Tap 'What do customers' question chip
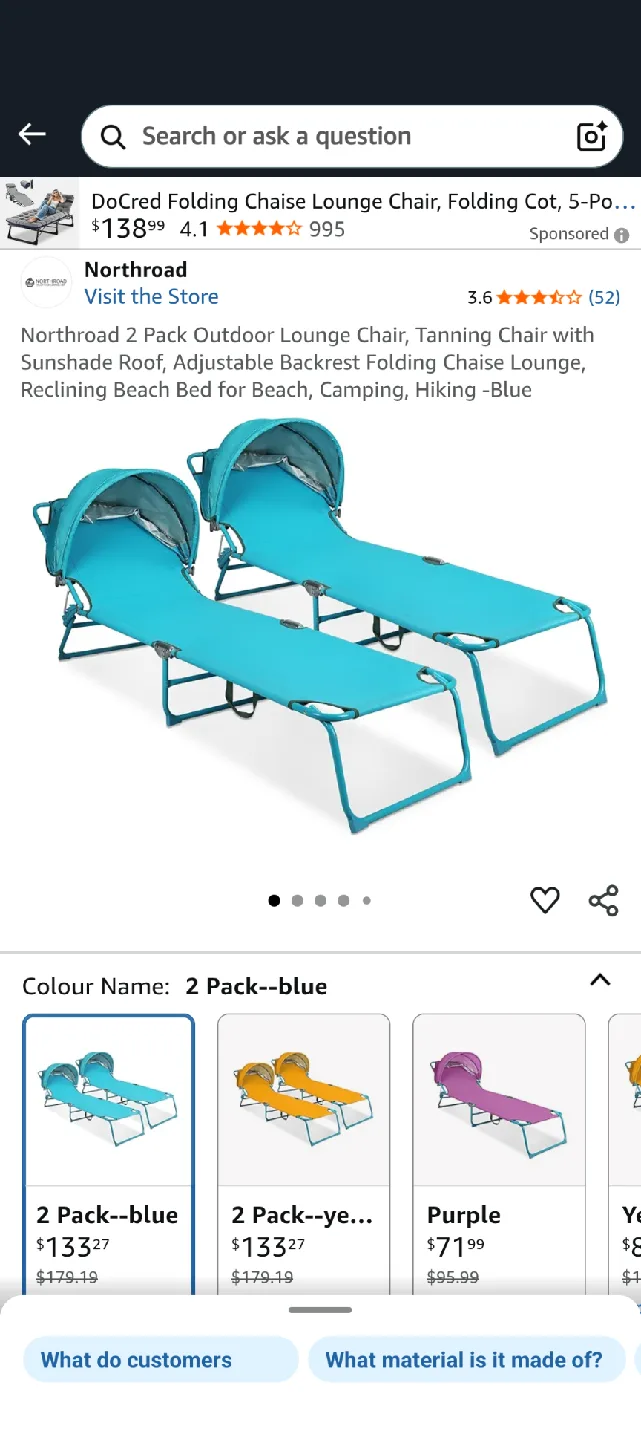The width and height of the screenshot is (641, 1440). (x=161, y=1360)
